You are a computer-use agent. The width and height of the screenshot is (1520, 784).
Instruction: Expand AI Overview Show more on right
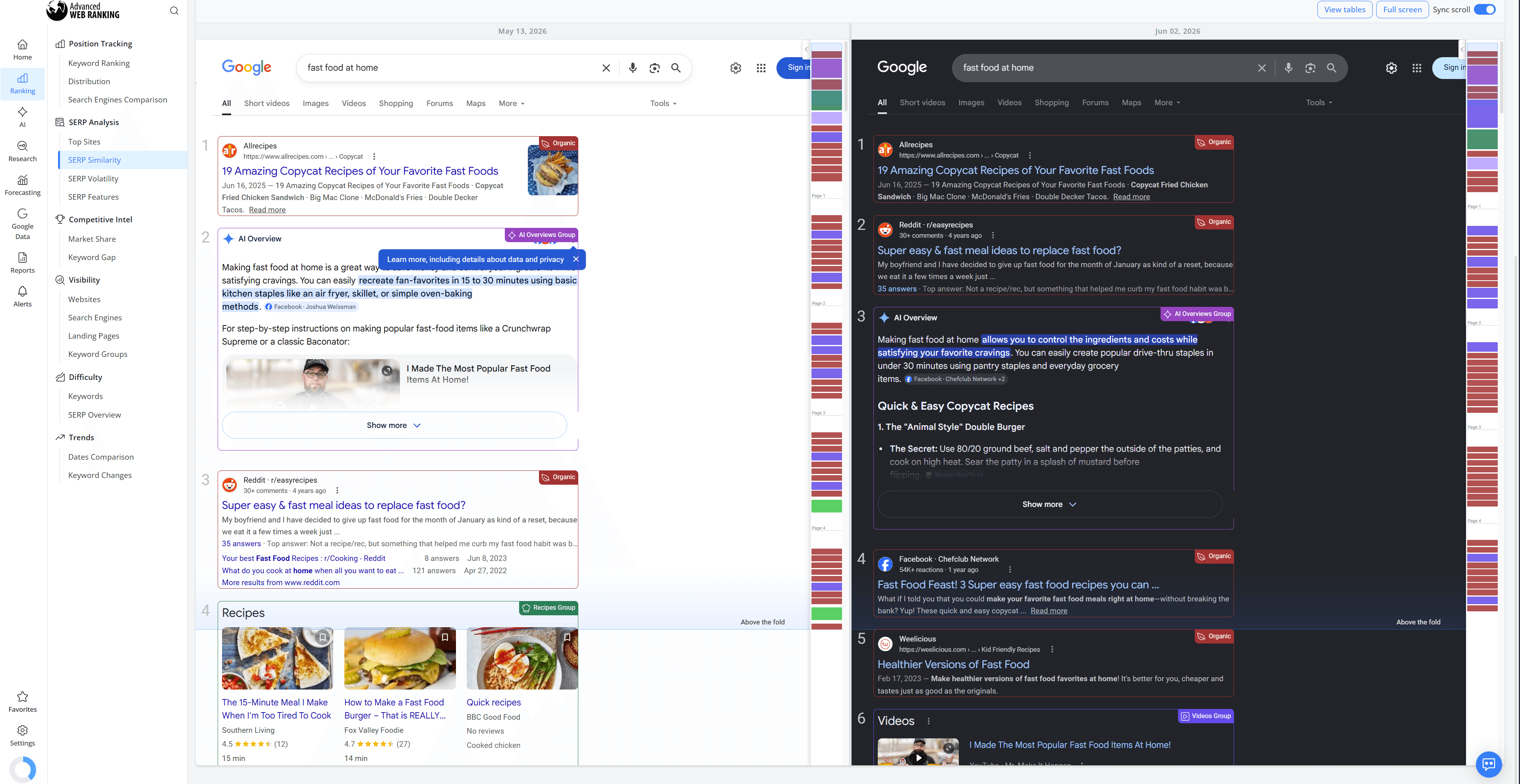click(x=1050, y=505)
